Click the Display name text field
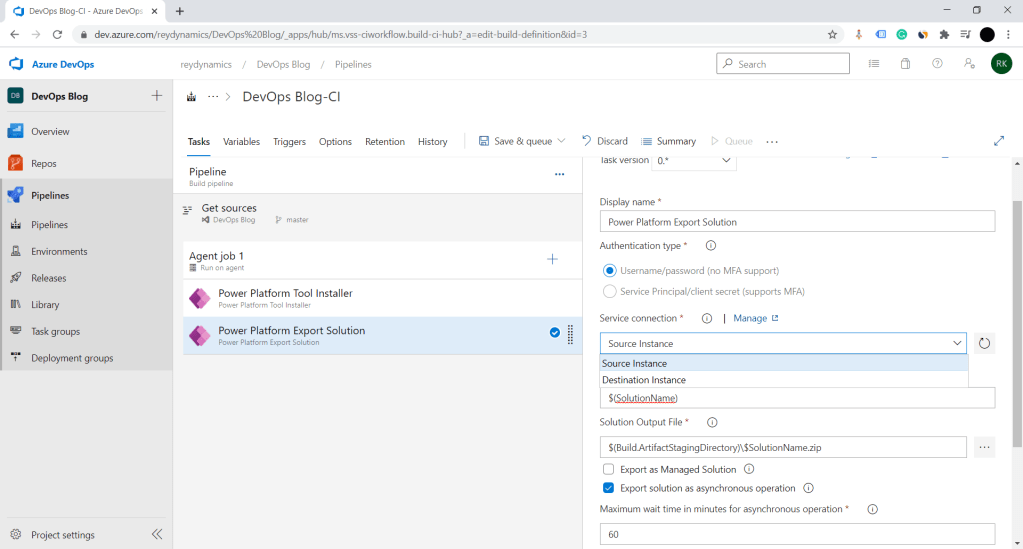 pos(796,222)
